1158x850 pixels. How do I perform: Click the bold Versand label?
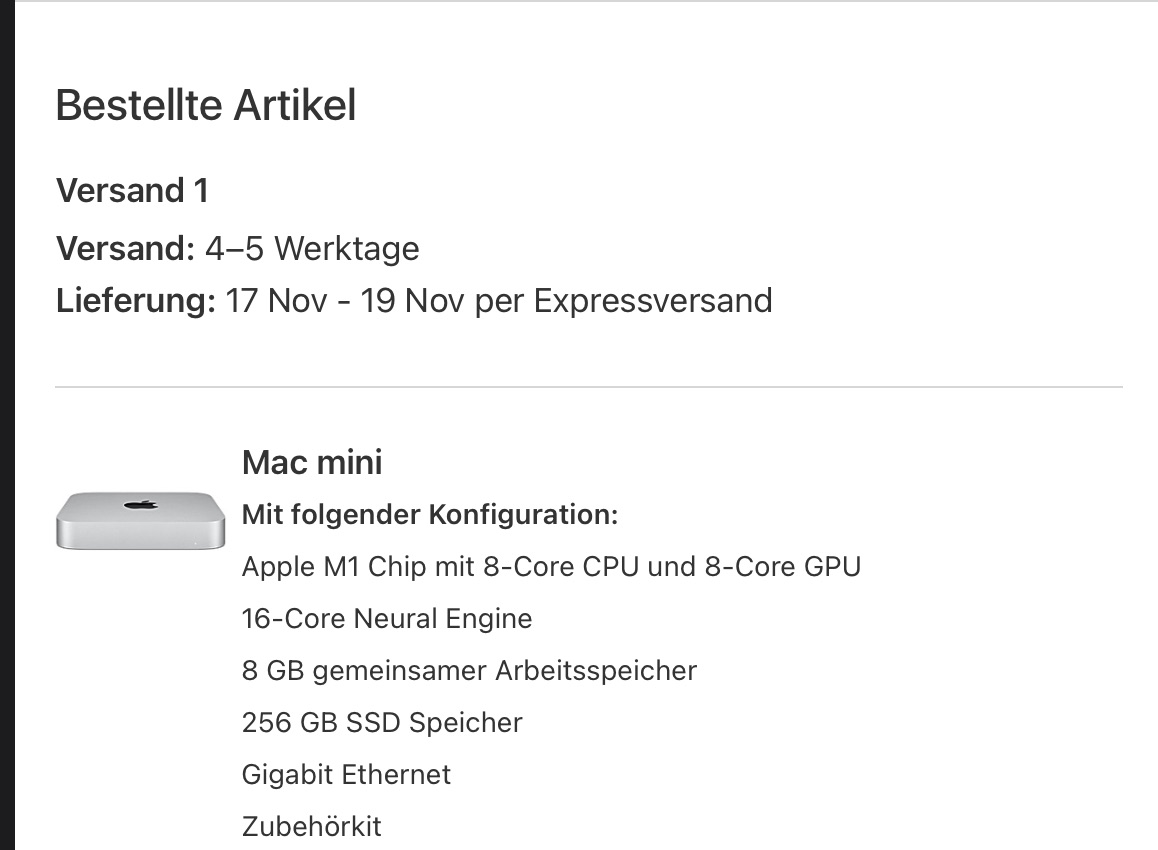[126, 249]
